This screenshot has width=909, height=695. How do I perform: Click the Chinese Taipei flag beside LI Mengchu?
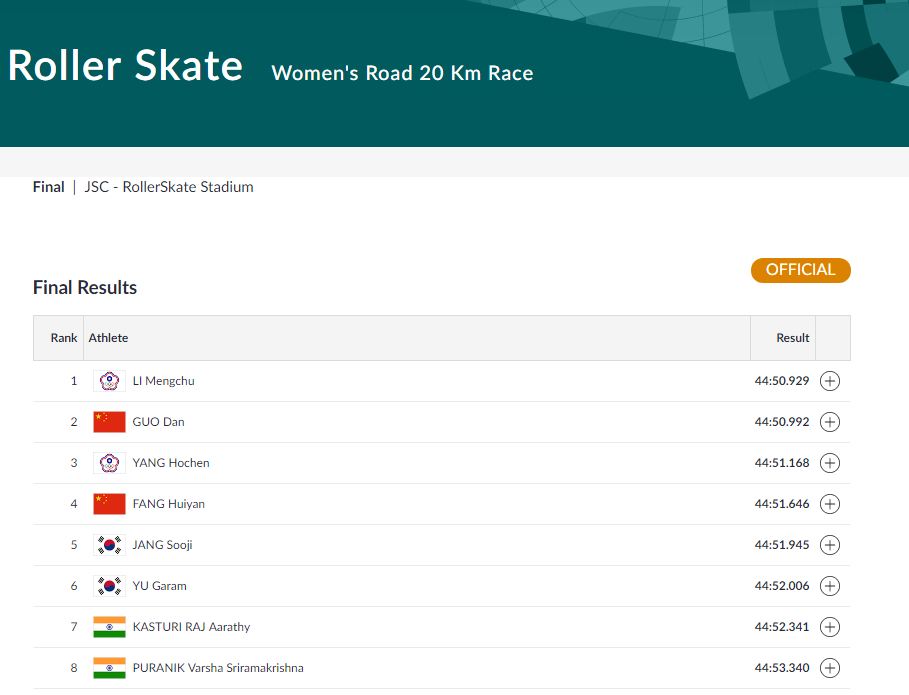click(109, 381)
